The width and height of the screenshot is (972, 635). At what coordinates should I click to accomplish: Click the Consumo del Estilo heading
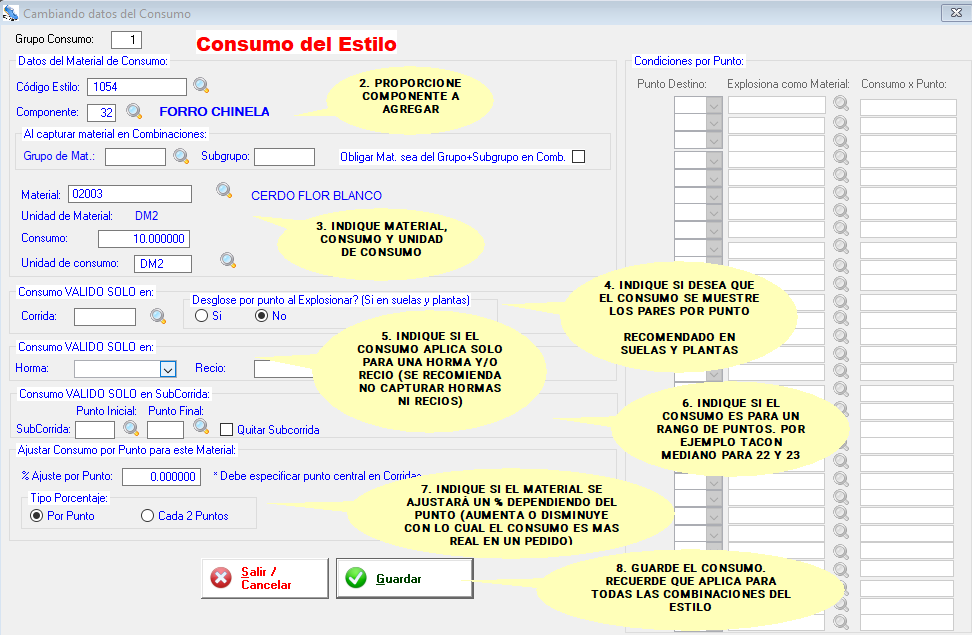point(296,43)
